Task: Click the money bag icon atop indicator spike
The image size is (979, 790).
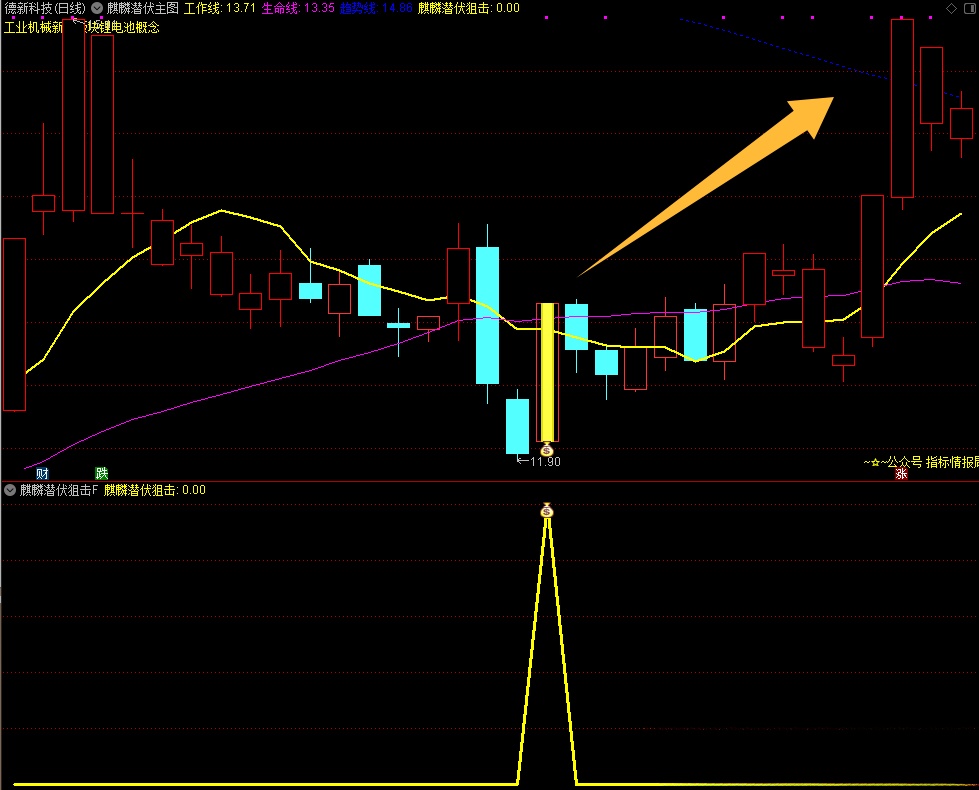Action: tap(546, 511)
